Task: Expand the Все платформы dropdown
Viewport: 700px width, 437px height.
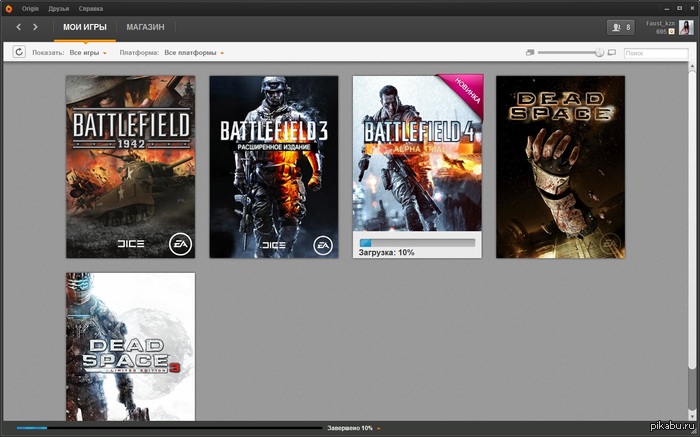Action: click(x=194, y=53)
